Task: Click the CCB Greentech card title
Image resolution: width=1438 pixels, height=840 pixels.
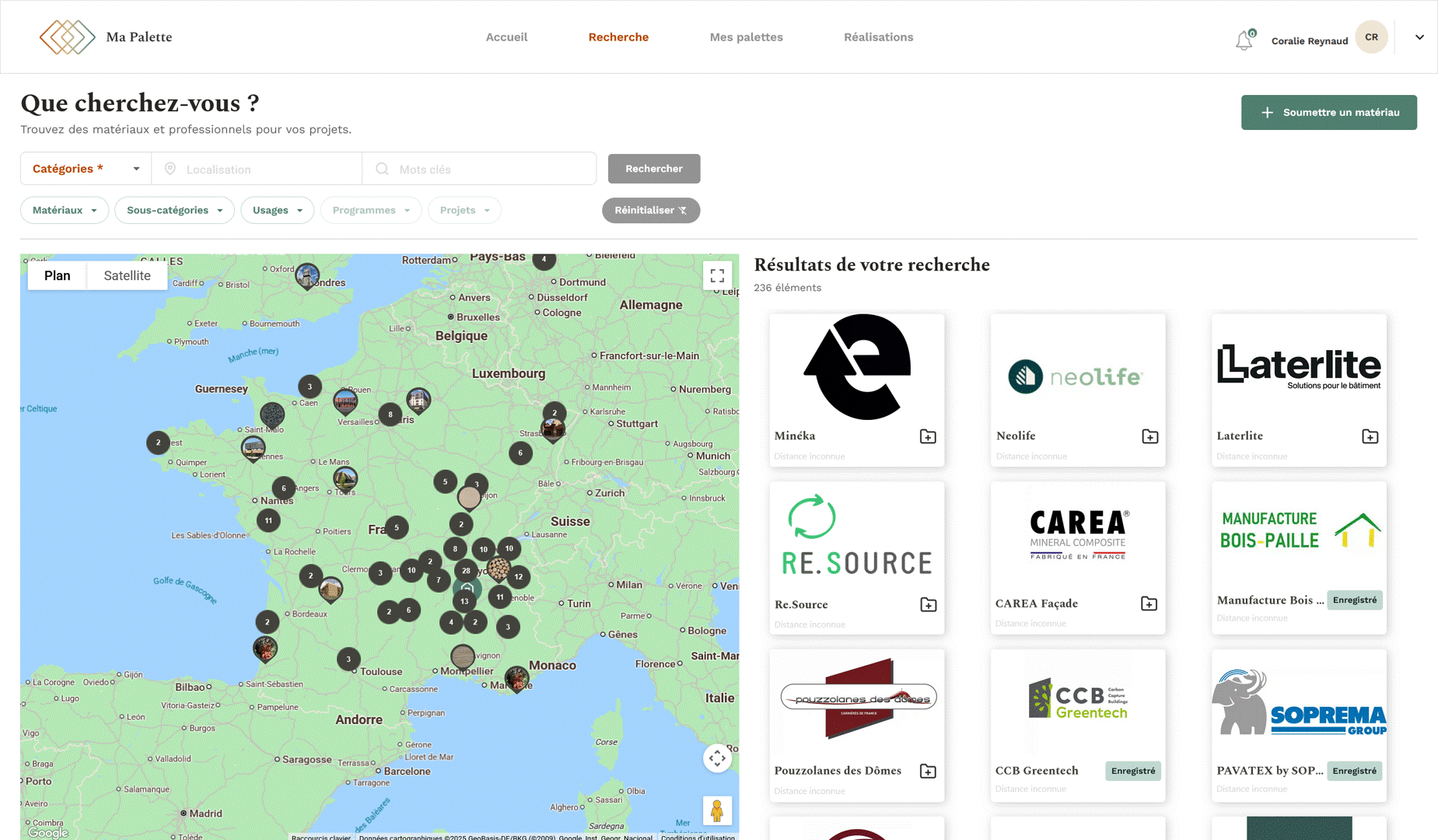Action: point(1037,770)
